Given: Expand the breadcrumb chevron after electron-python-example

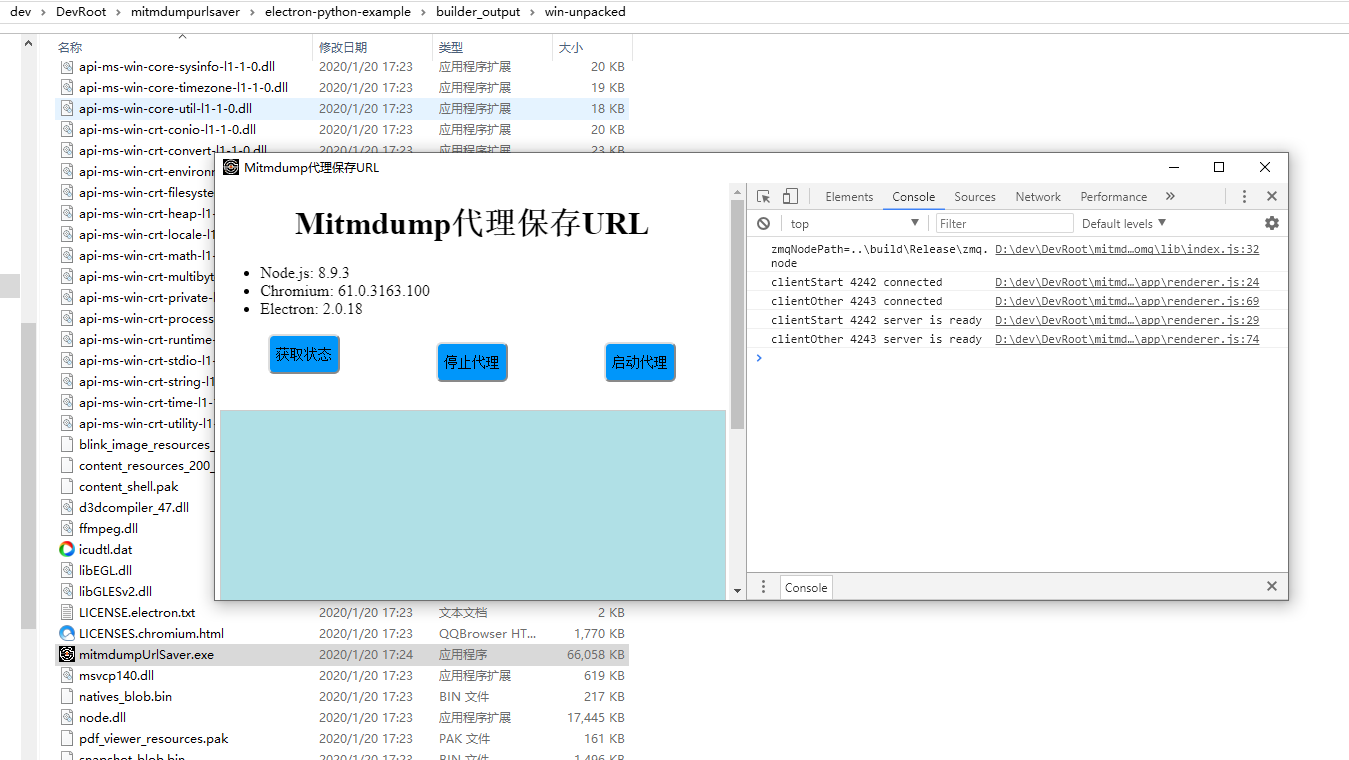Looking at the screenshot, I should coord(423,12).
